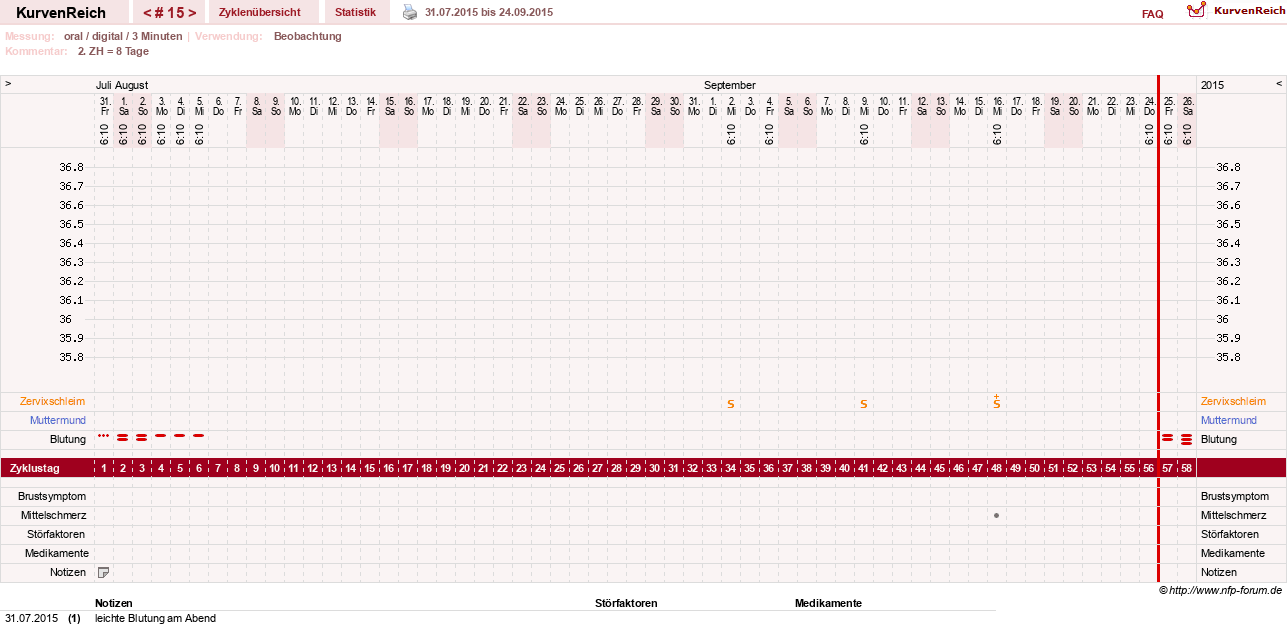Click the 24. Do September date header
The height and width of the screenshot is (642, 1287).
[x=1149, y=106]
